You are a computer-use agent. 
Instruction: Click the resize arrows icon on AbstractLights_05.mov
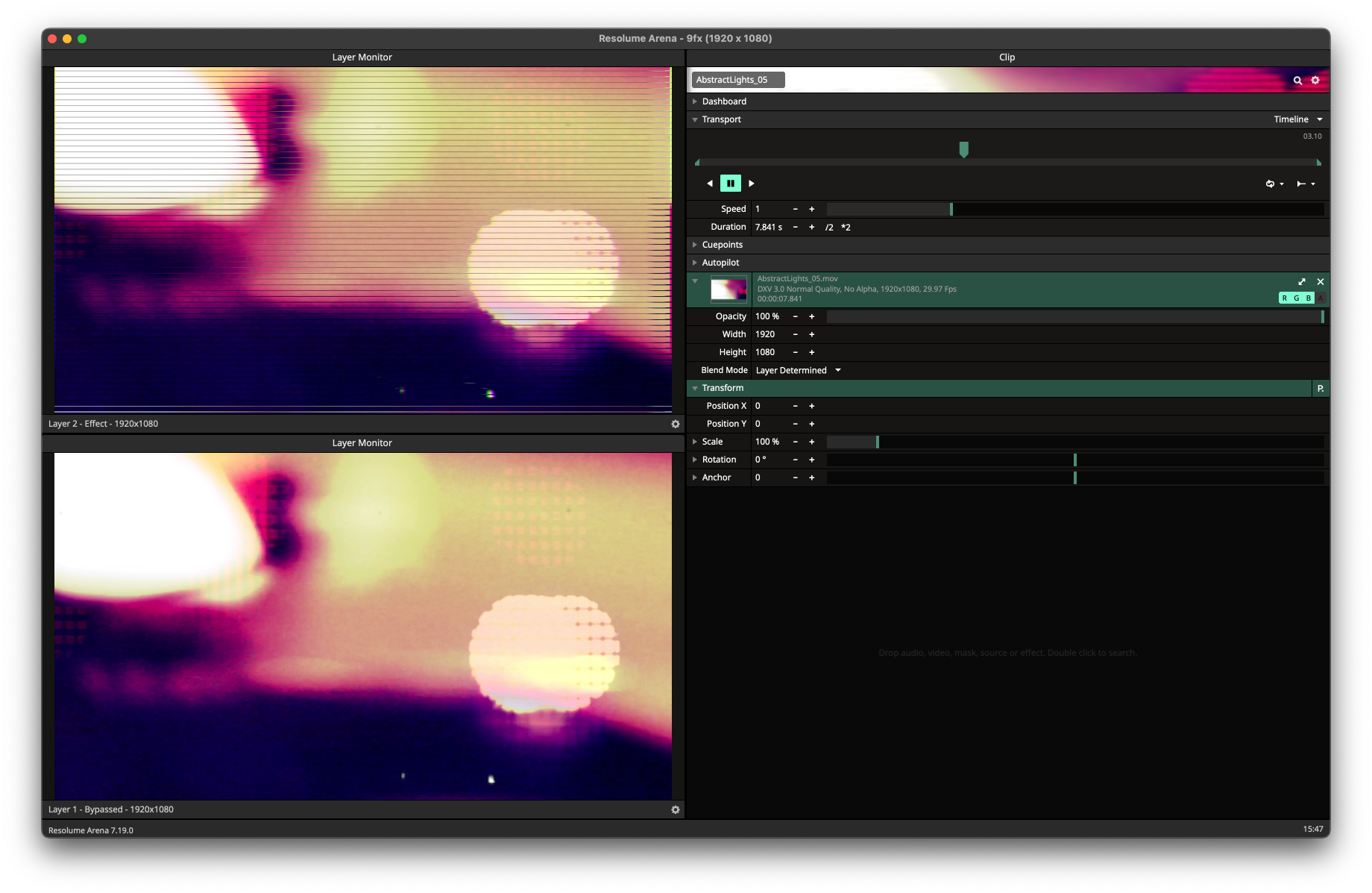coord(1302,282)
